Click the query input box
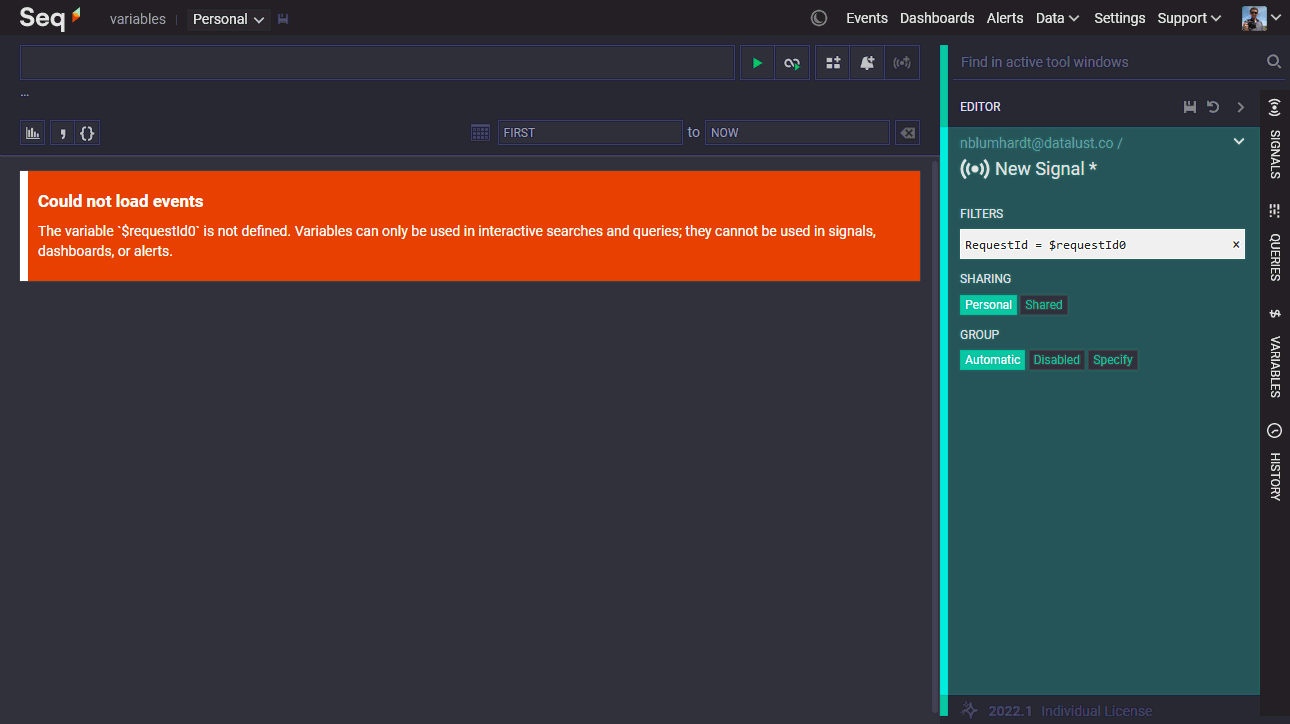This screenshot has height=724, width=1290. [378, 63]
